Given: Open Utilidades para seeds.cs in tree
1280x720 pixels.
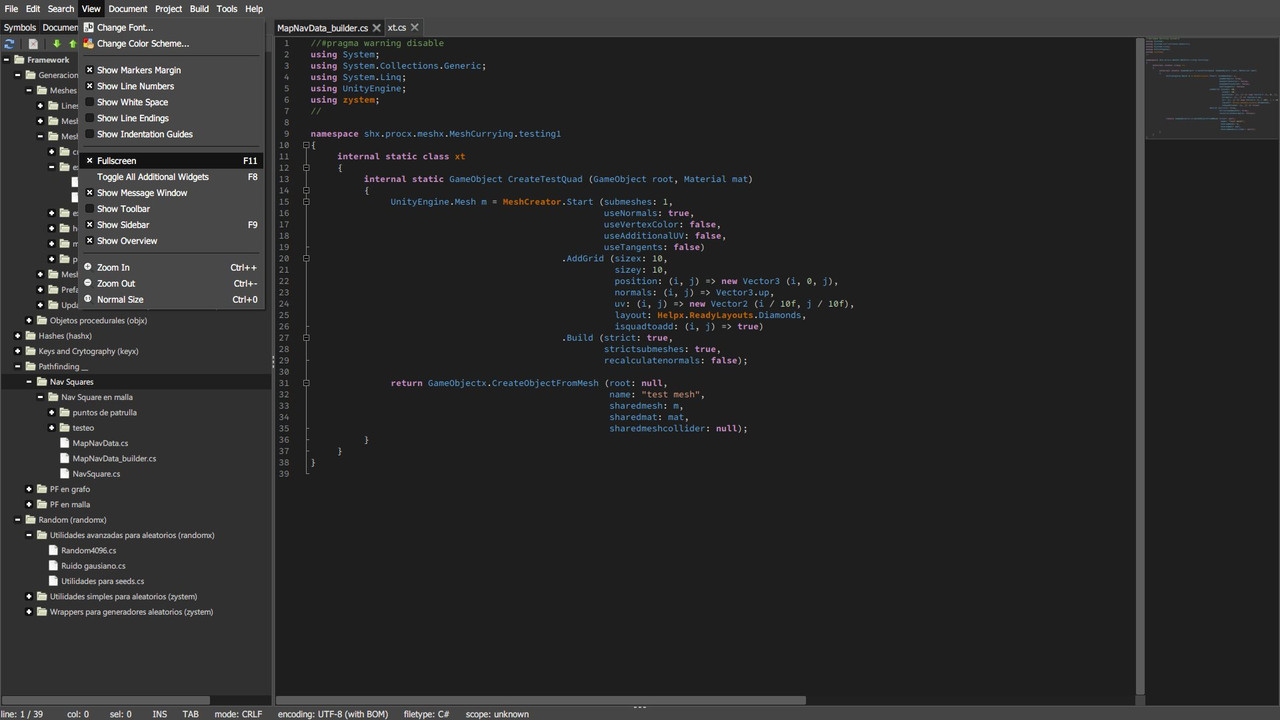Looking at the screenshot, I should (x=102, y=581).
